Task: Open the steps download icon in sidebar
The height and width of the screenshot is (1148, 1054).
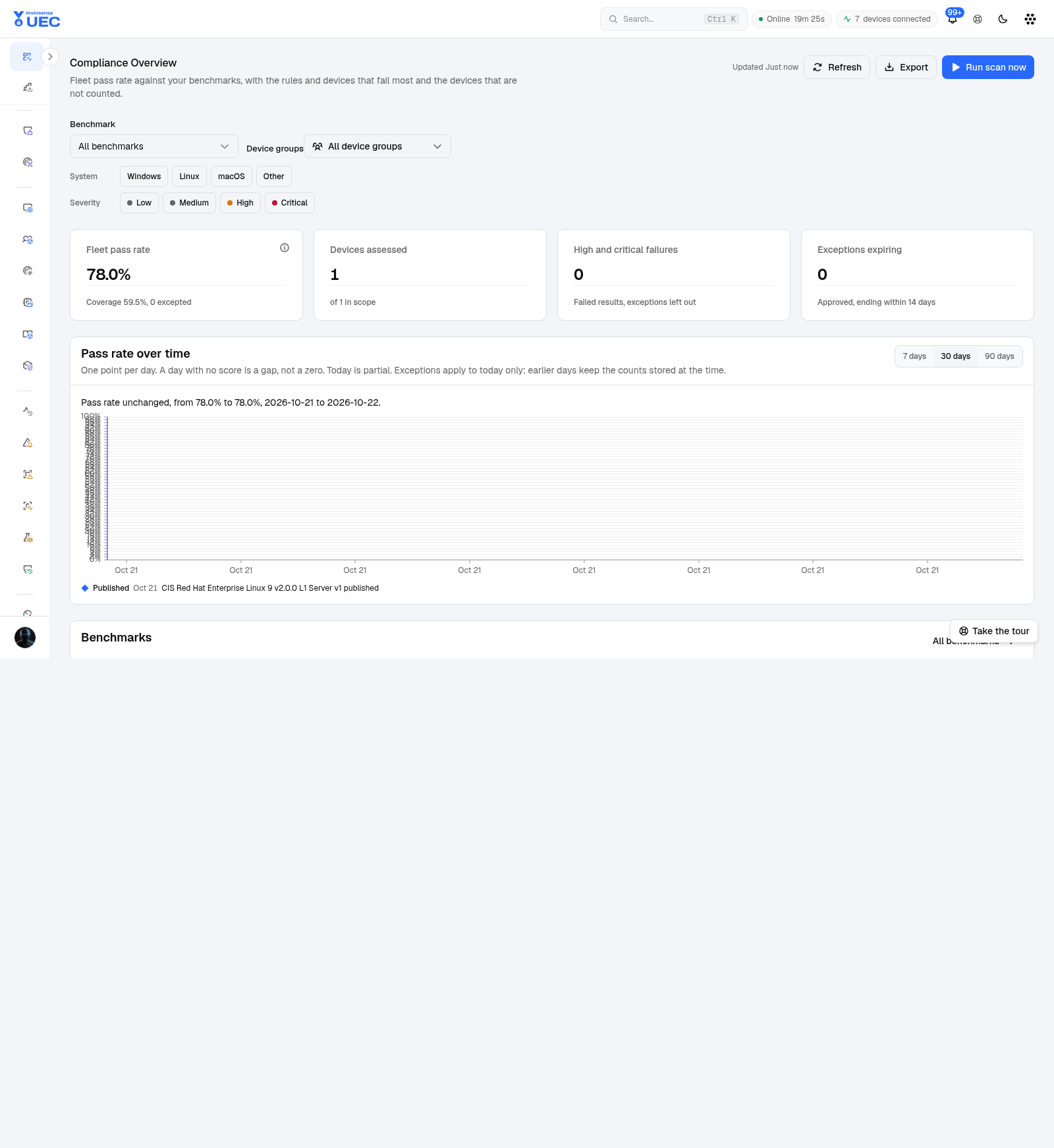Action: coord(28,87)
